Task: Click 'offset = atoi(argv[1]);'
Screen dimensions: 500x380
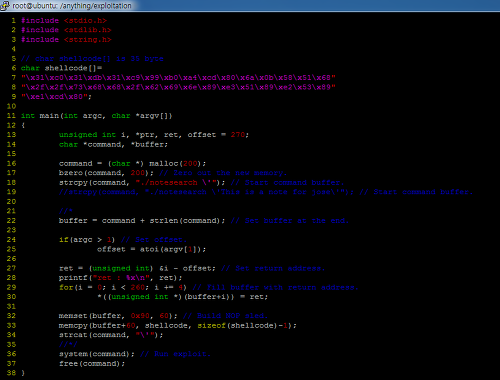Action: click(x=152, y=249)
